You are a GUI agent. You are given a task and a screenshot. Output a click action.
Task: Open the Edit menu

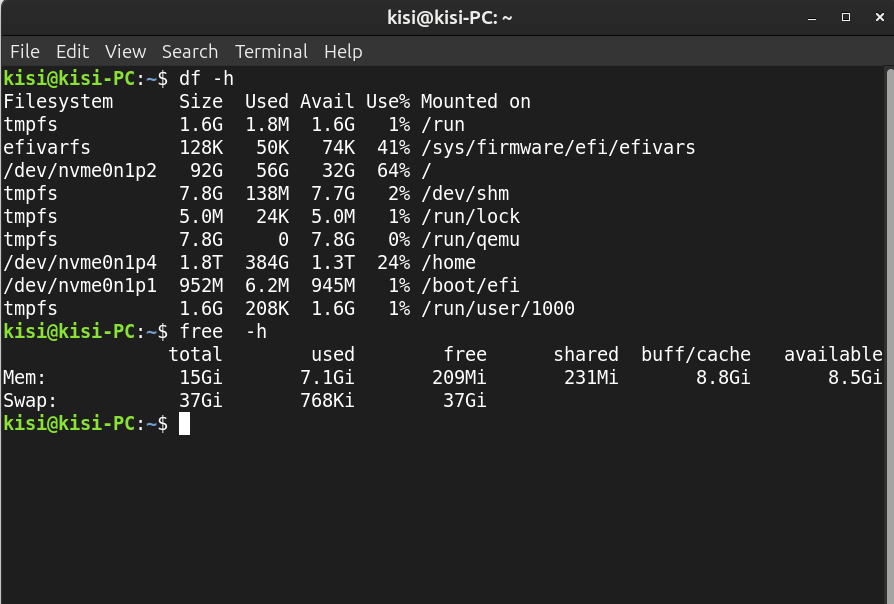(x=72, y=52)
